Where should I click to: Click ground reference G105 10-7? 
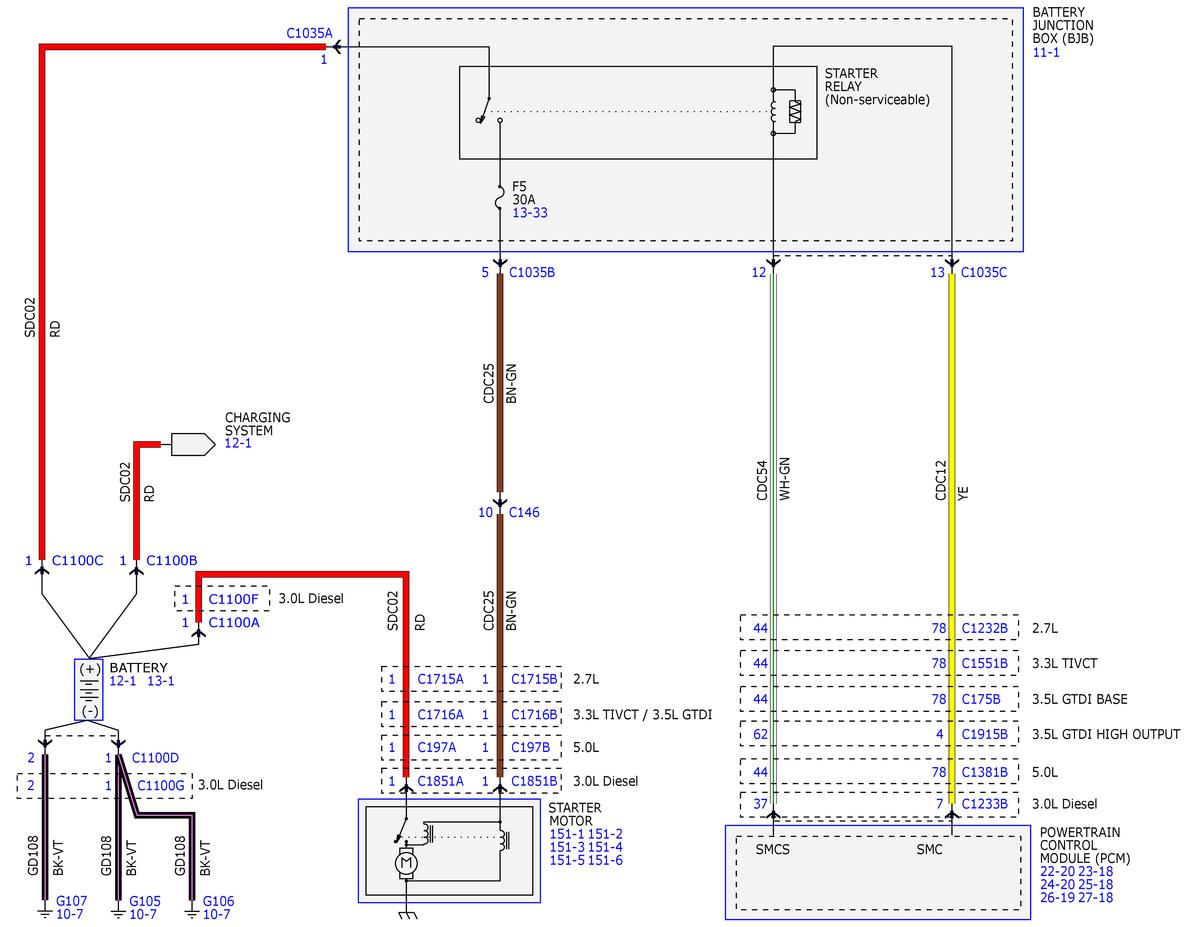[144, 907]
